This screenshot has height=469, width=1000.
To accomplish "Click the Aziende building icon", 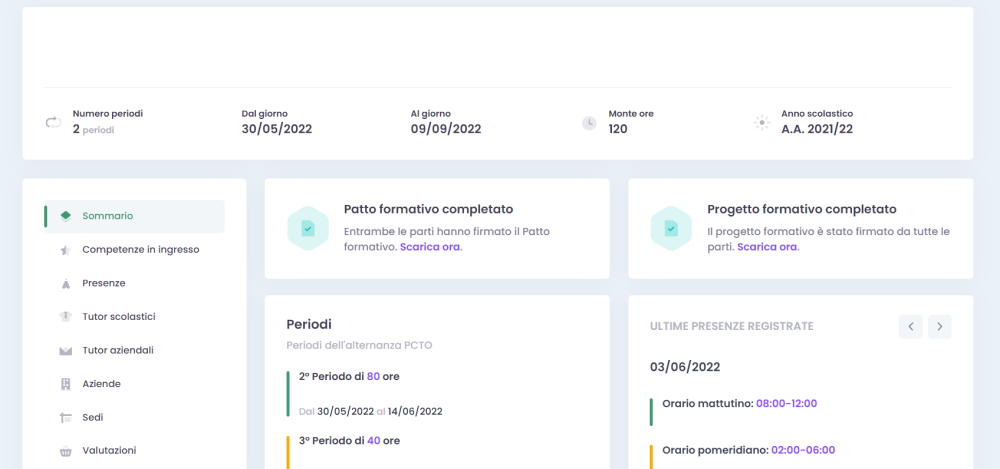I will click(x=65, y=384).
